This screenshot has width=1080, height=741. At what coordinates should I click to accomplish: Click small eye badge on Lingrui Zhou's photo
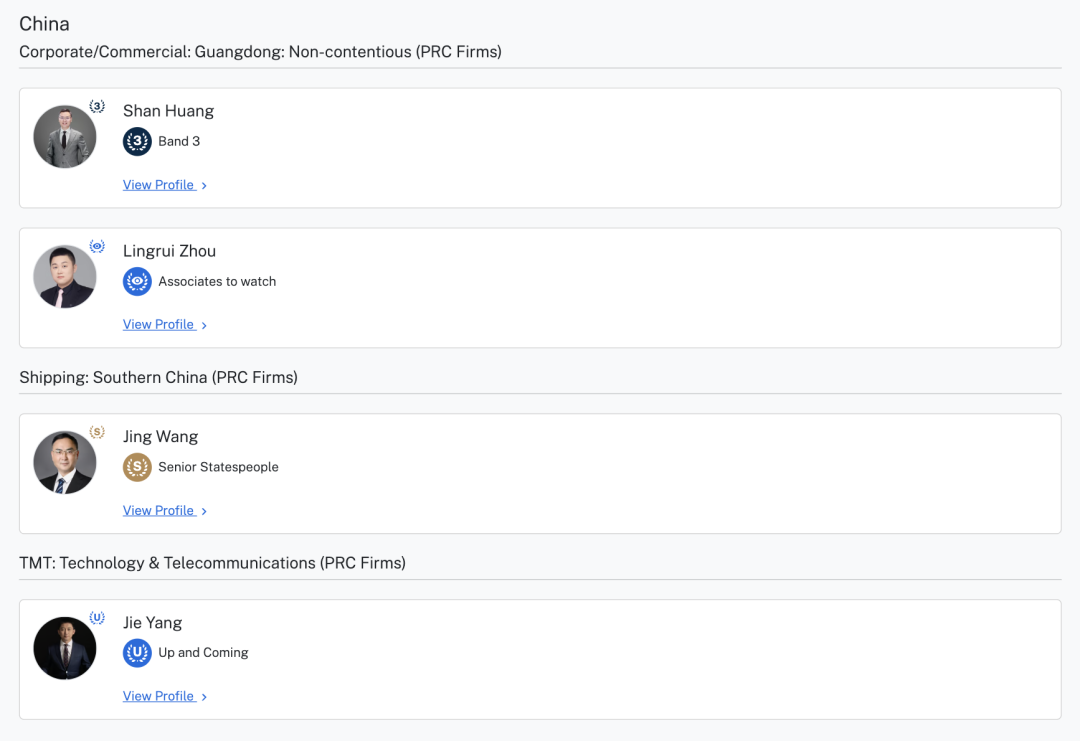point(97,246)
